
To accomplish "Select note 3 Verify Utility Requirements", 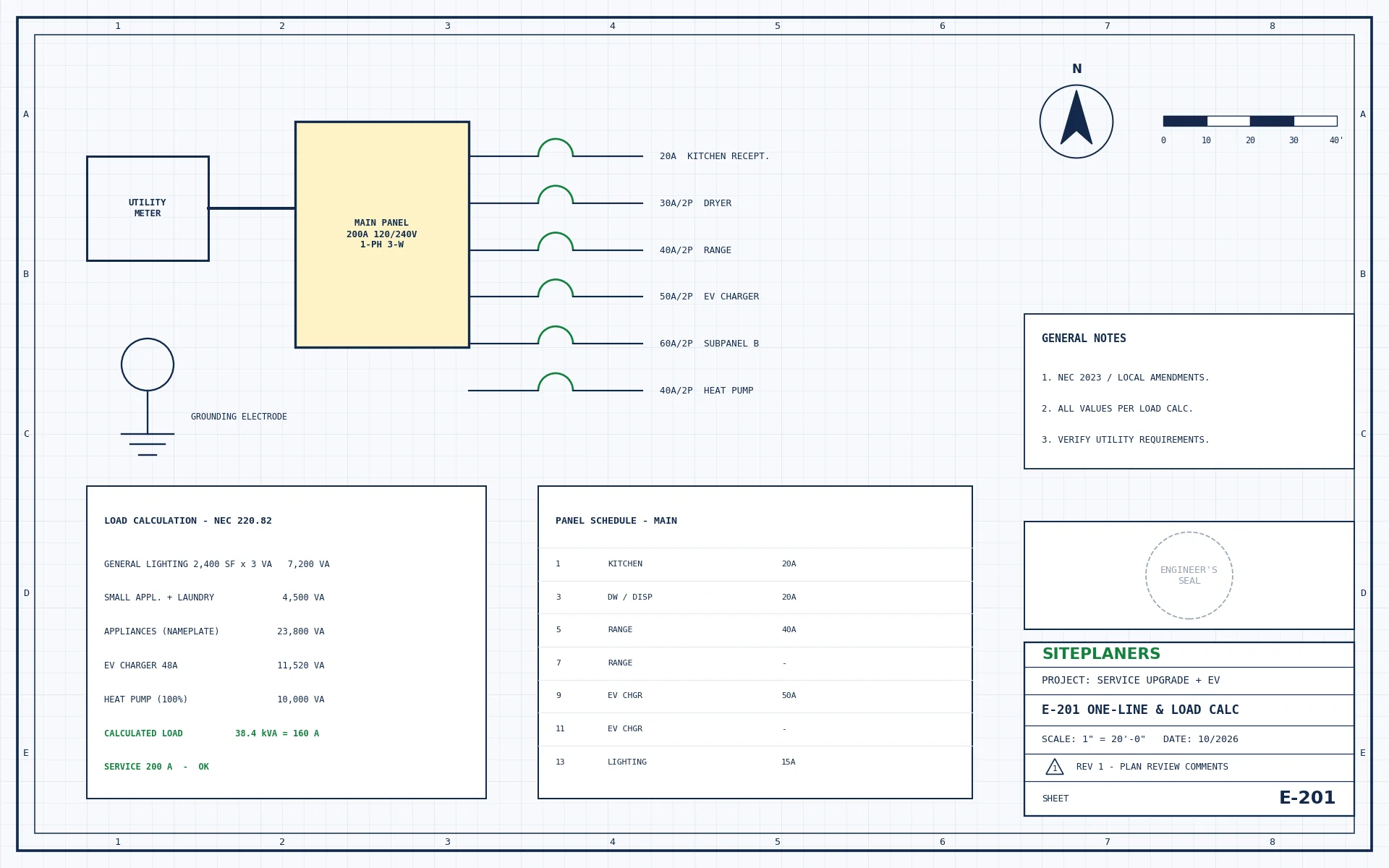I will click(1126, 440).
